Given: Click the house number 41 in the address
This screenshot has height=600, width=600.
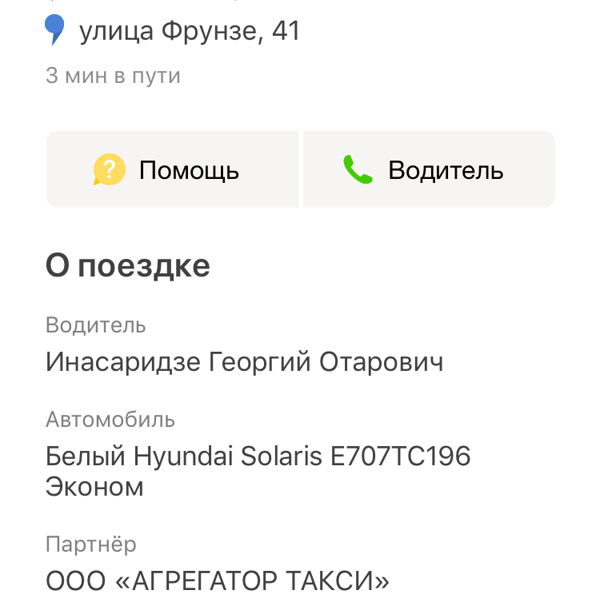Looking at the screenshot, I should click(x=285, y=31).
